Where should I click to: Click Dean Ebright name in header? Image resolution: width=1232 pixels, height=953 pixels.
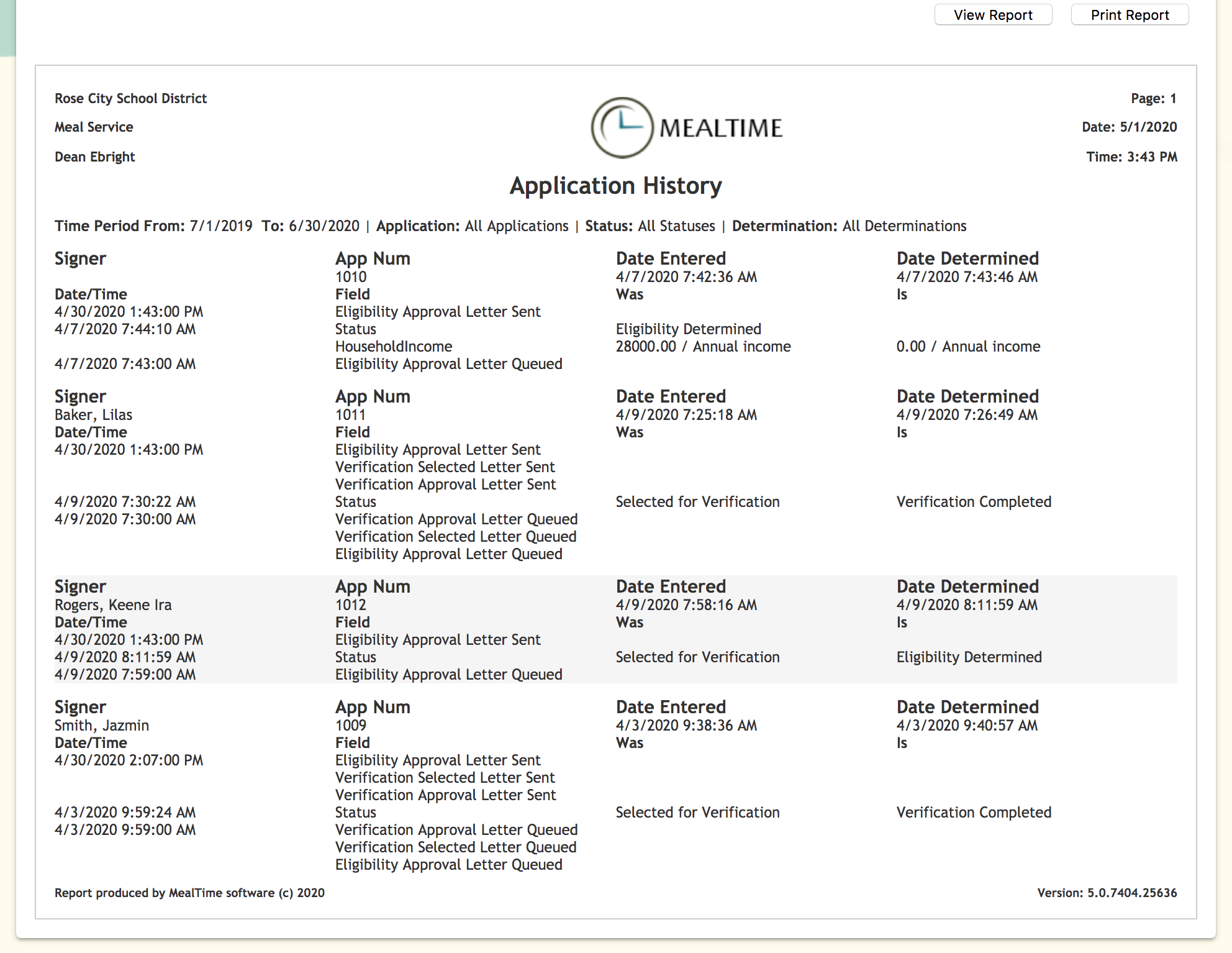[94, 157]
